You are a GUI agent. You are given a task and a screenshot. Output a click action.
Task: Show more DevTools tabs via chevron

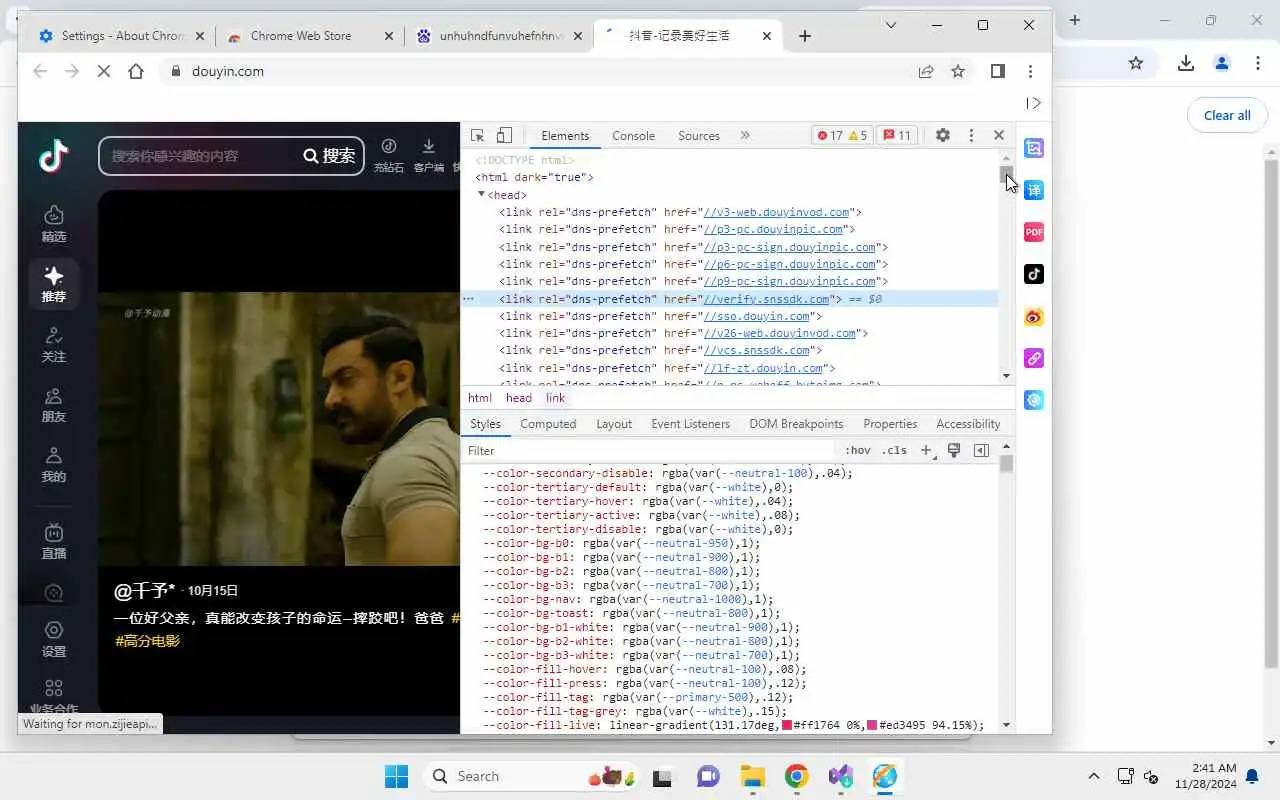pos(745,135)
